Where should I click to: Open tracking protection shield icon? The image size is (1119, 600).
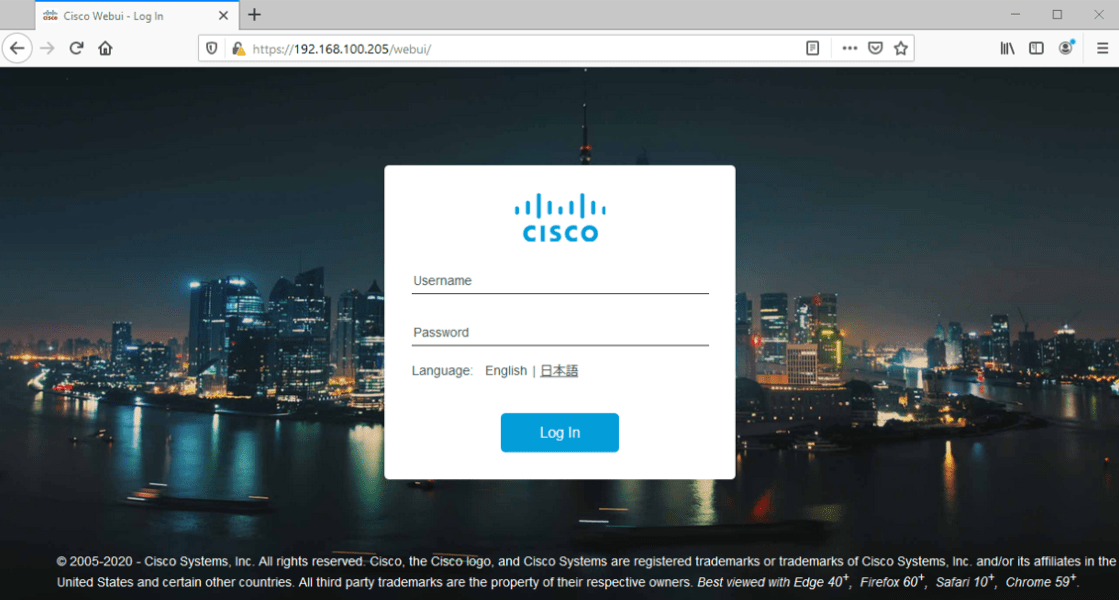click(211, 49)
